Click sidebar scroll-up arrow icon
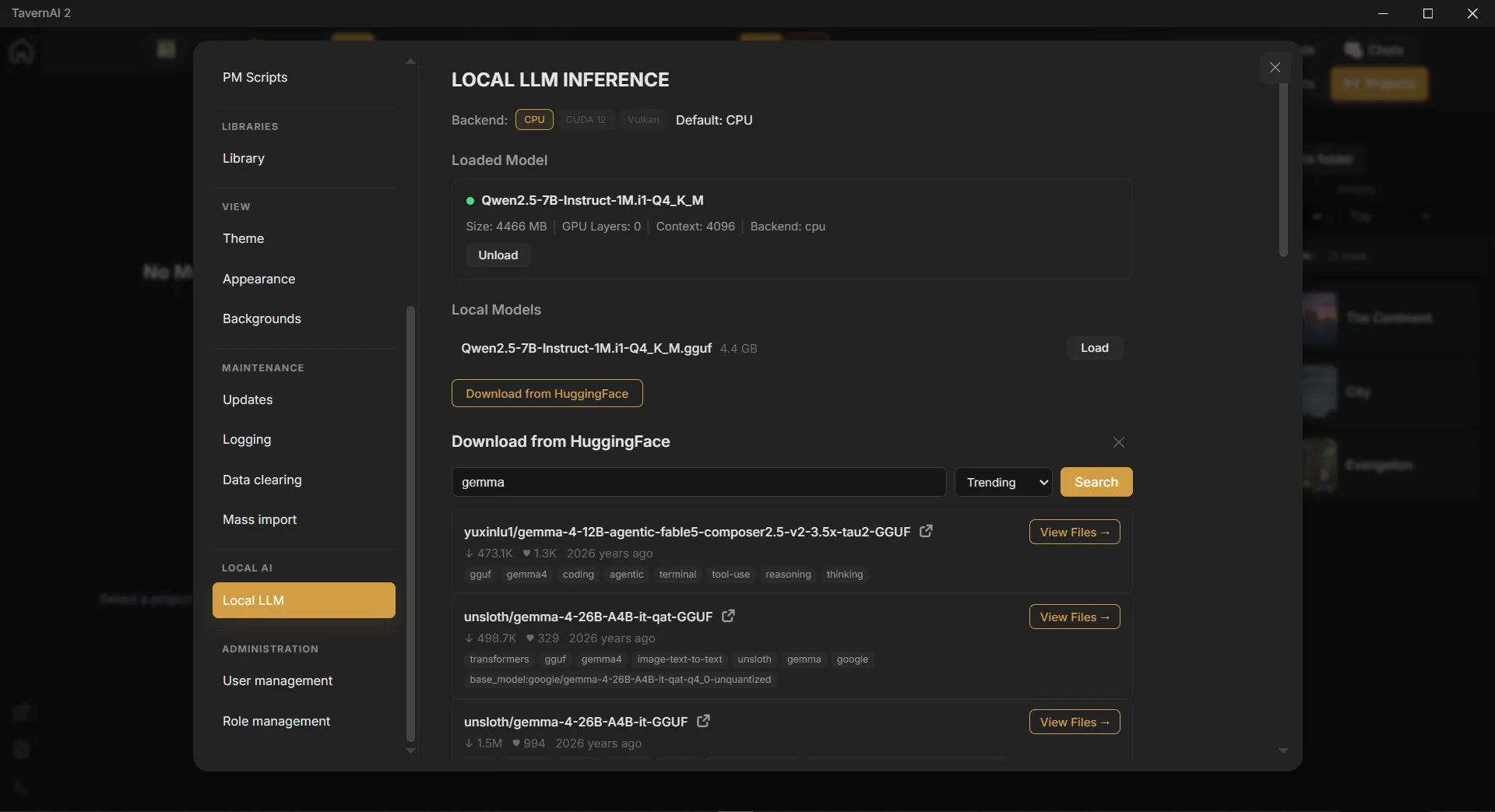The height and width of the screenshot is (812, 1495). [410, 62]
